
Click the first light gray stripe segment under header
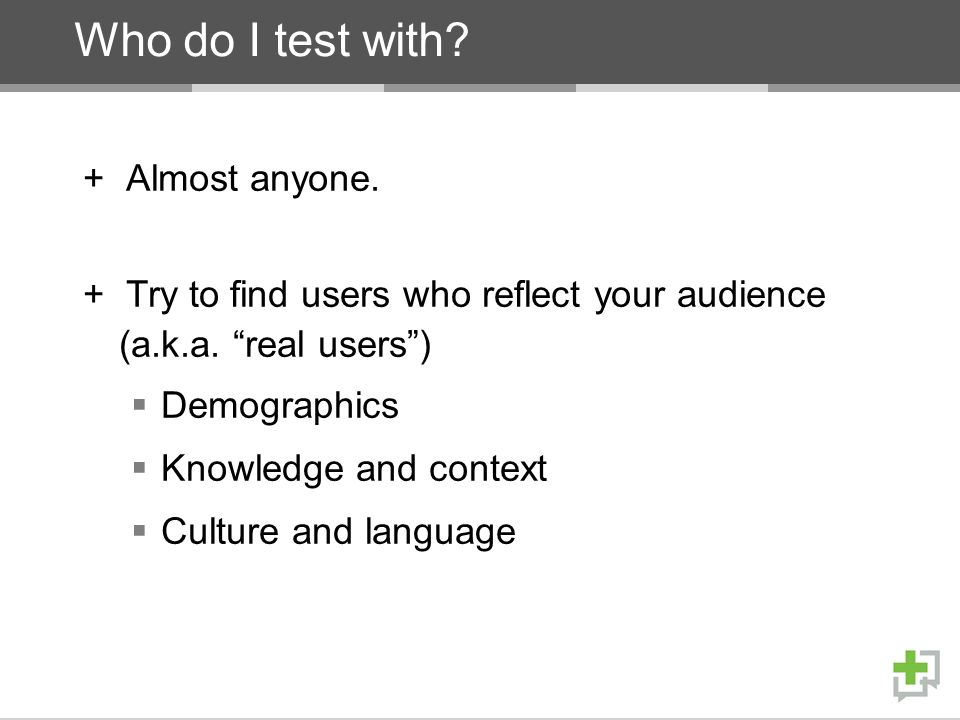[x=288, y=88]
